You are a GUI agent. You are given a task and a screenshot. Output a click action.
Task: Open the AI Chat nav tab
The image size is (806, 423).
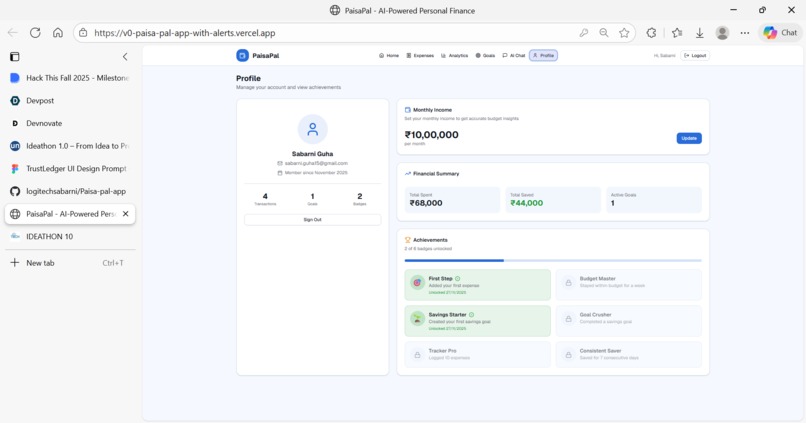pyautogui.click(x=514, y=56)
